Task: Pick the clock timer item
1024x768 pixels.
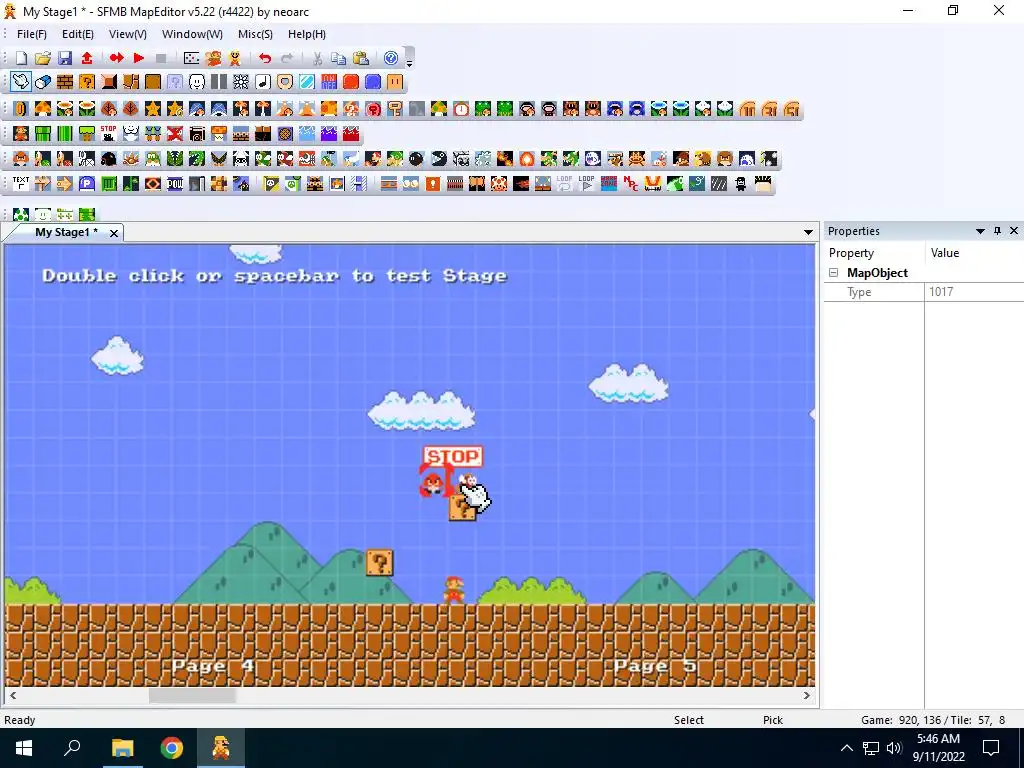Action: (461, 109)
